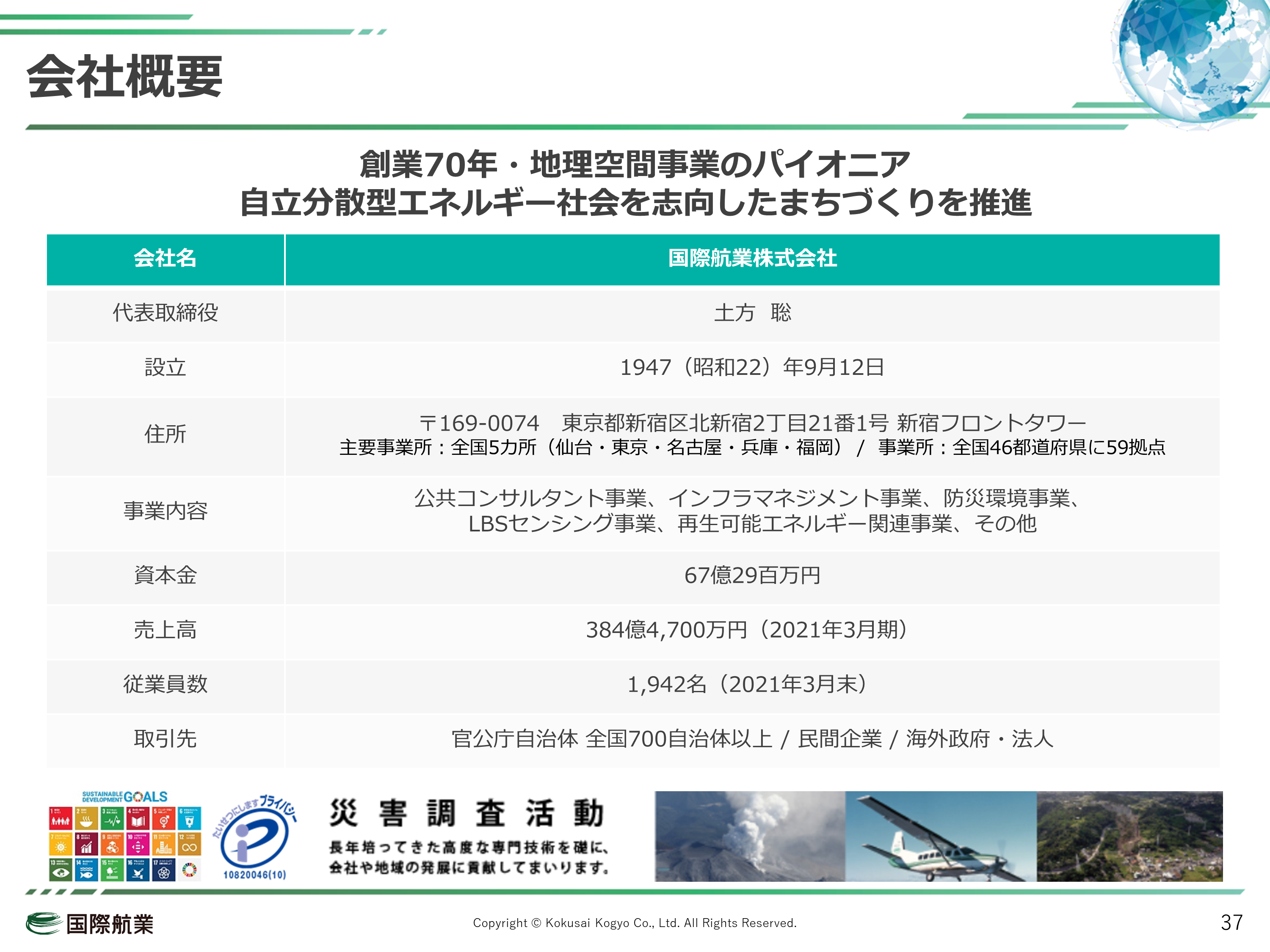Click the header cell 会社名
The image size is (1270, 952).
(166, 259)
